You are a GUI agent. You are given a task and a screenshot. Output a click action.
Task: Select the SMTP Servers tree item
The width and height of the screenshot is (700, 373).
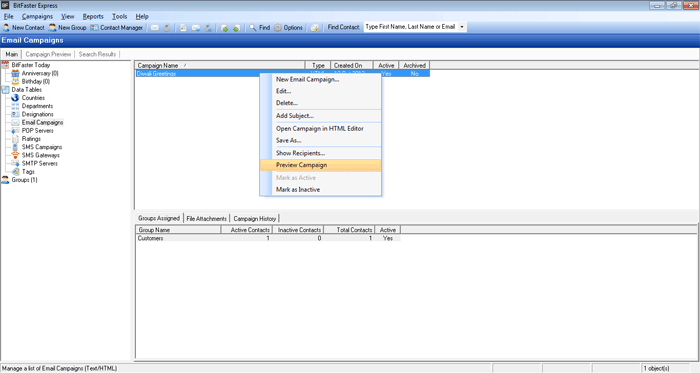coord(39,164)
